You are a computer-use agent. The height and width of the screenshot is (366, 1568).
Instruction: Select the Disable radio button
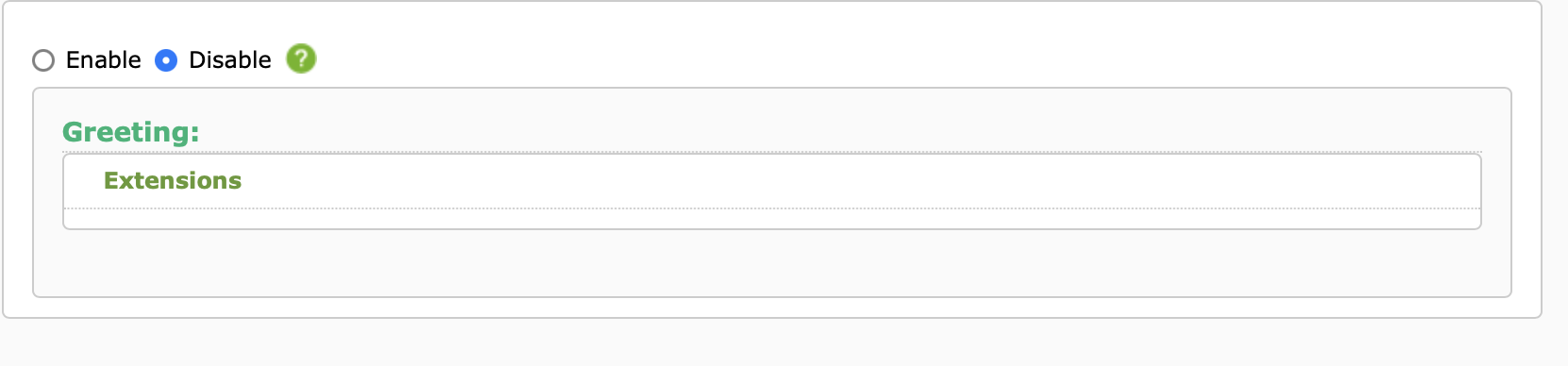tap(166, 60)
